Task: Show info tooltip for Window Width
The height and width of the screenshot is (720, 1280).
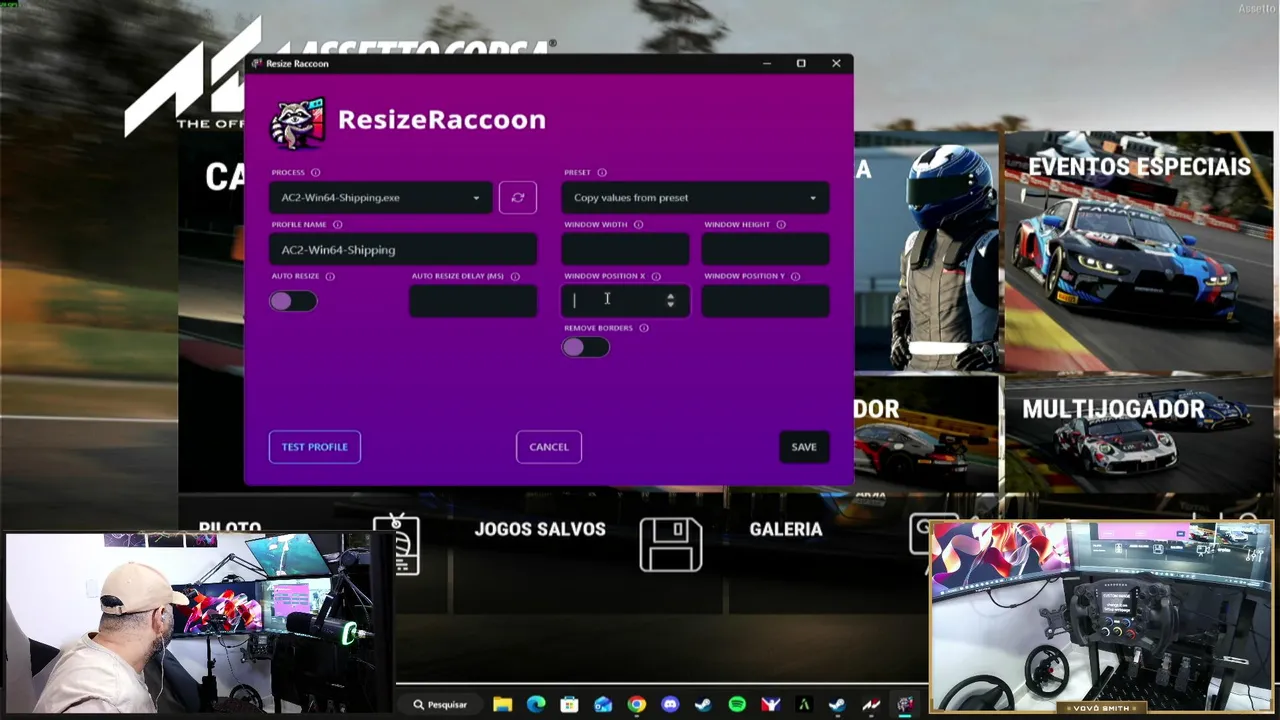Action: click(638, 225)
